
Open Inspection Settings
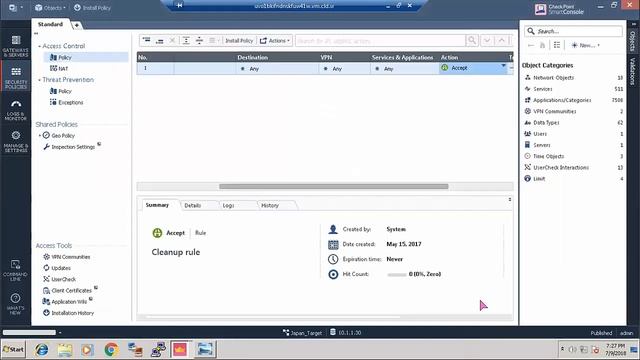[72, 147]
